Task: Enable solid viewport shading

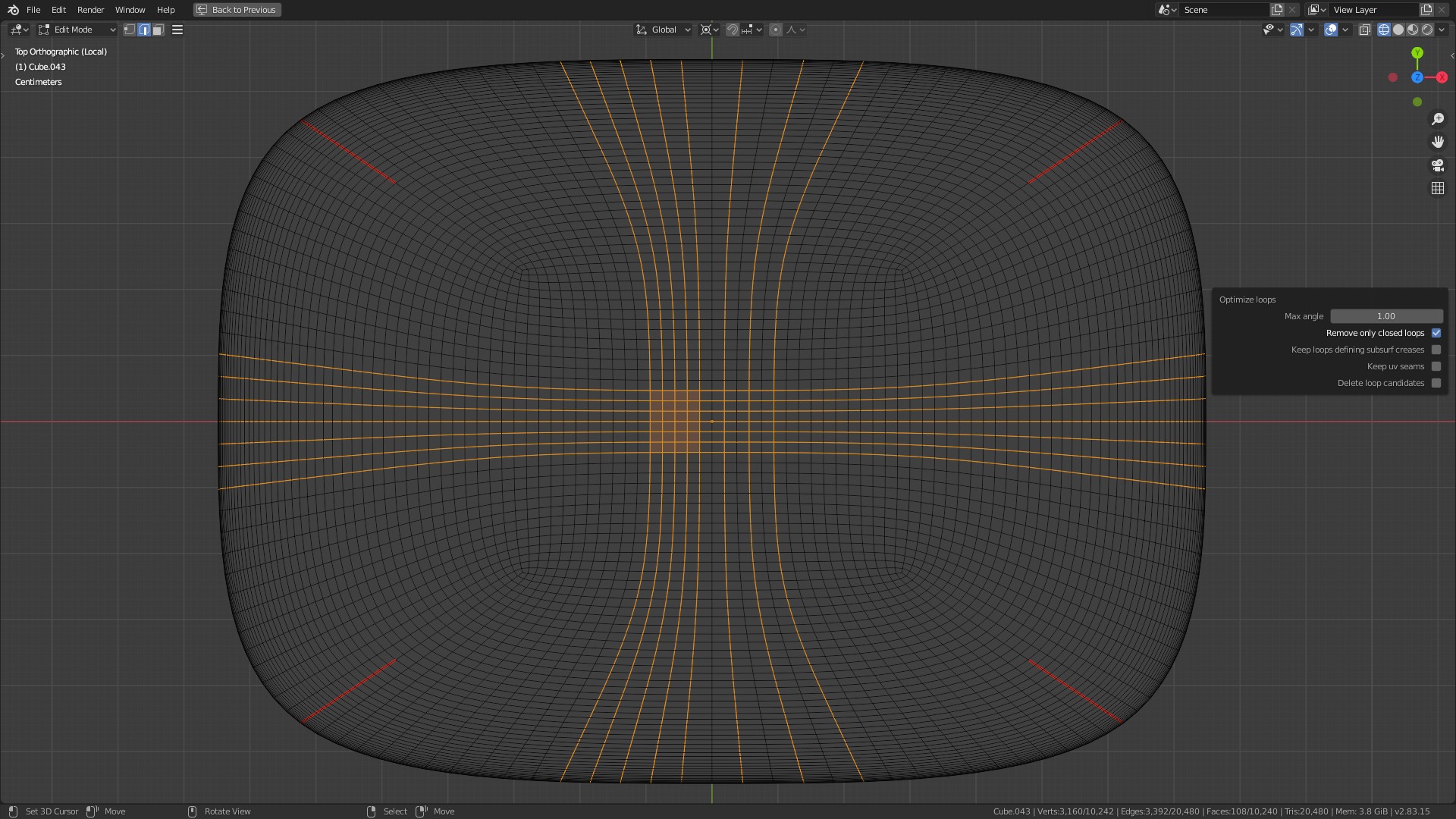Action: 1398,30
